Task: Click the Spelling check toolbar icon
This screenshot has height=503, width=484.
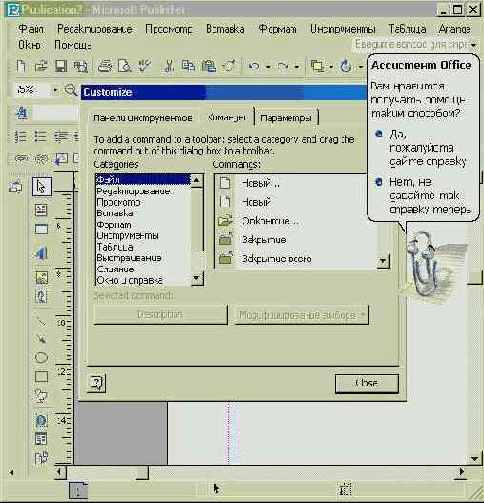Action: point(144,66)
